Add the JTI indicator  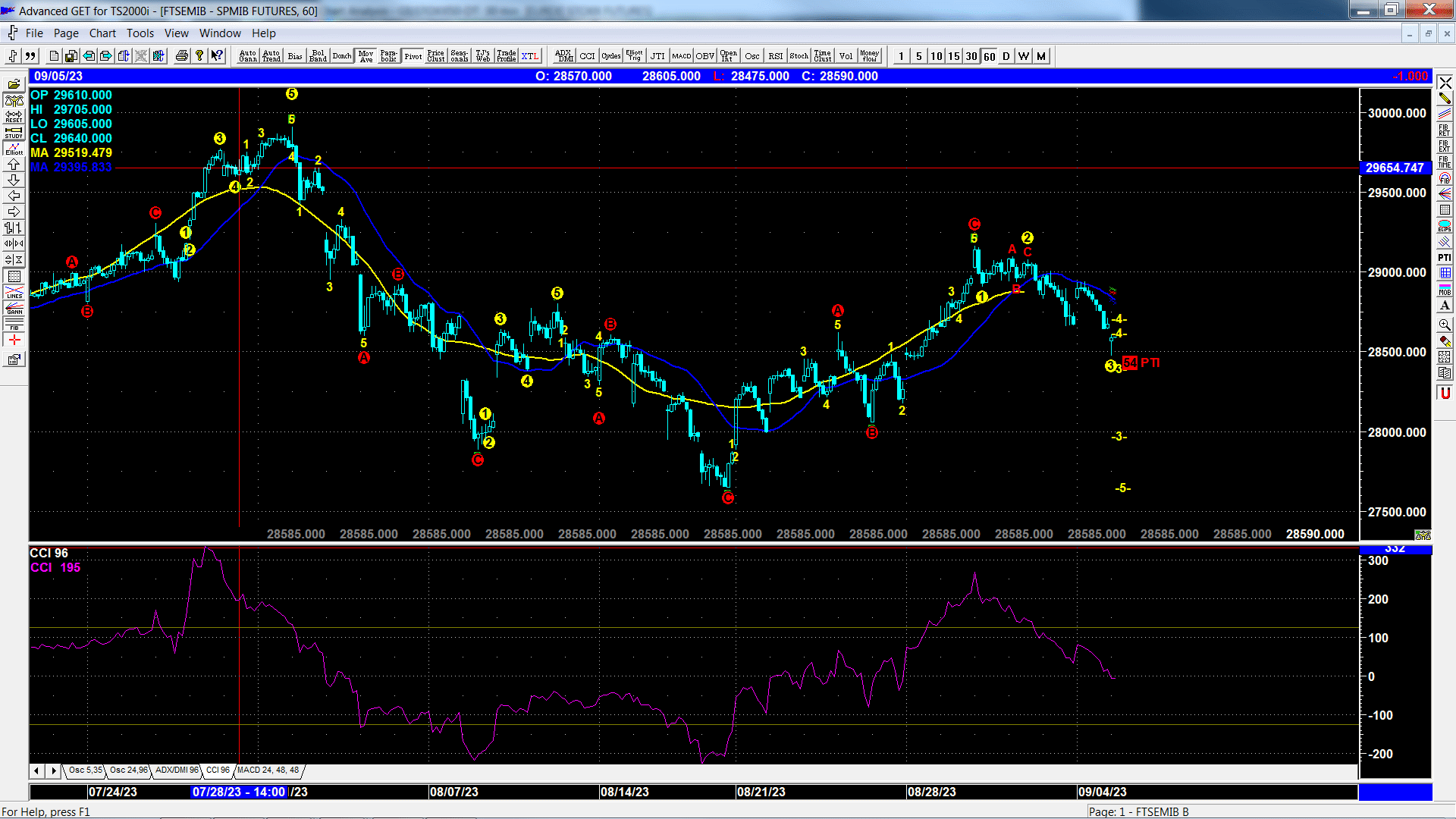coord(657,56)
